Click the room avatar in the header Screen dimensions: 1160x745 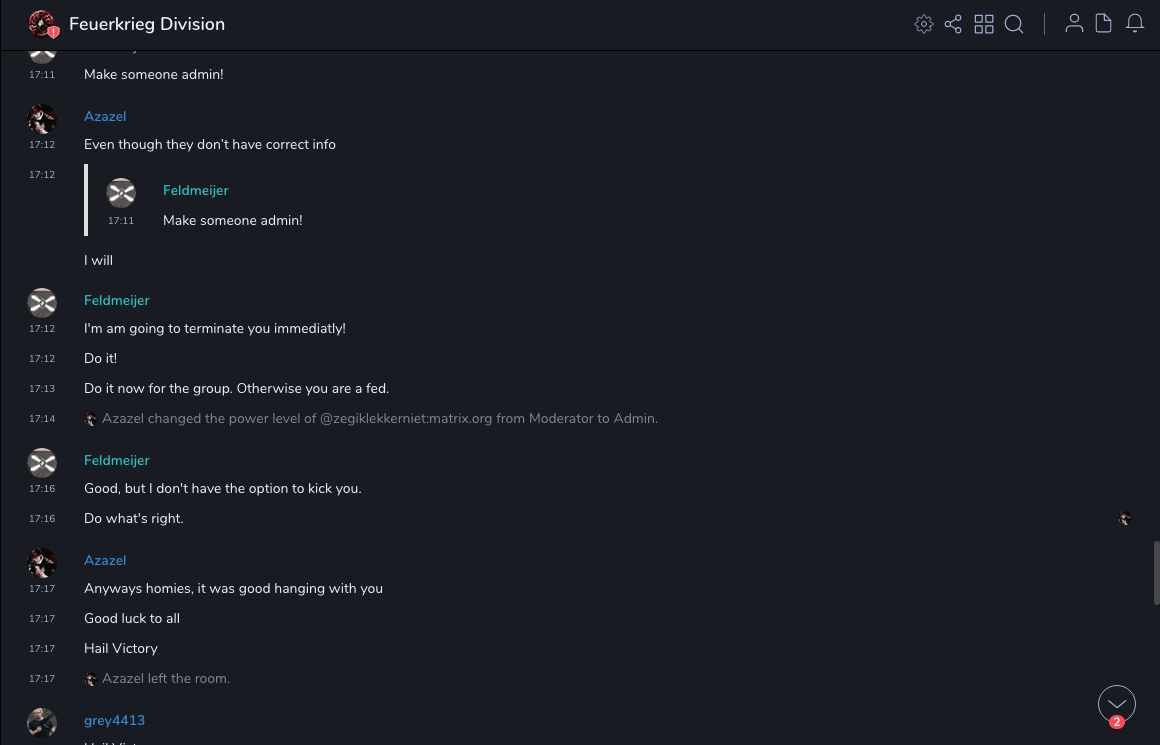coord(42,24)
